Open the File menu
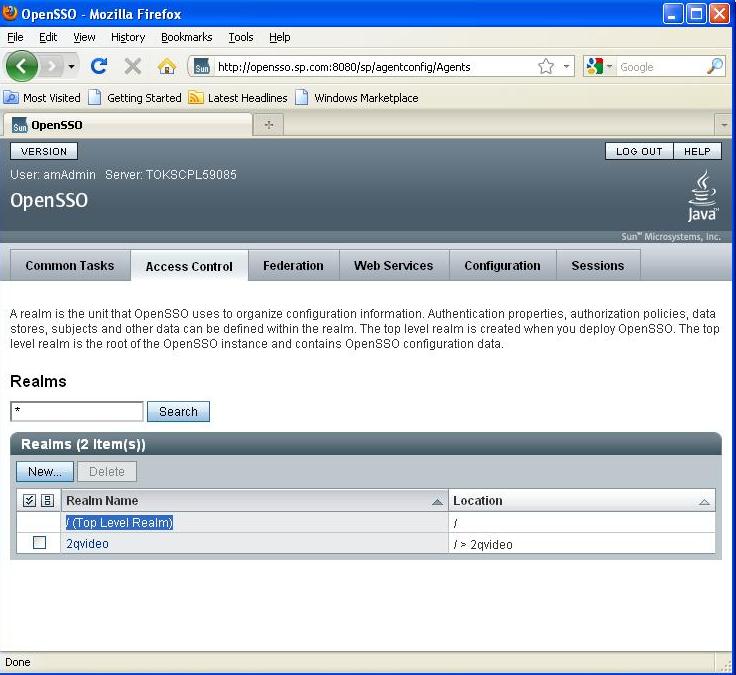Image resolution: width=736 pixels, height=675 pixels. click(x=15, y=37)
